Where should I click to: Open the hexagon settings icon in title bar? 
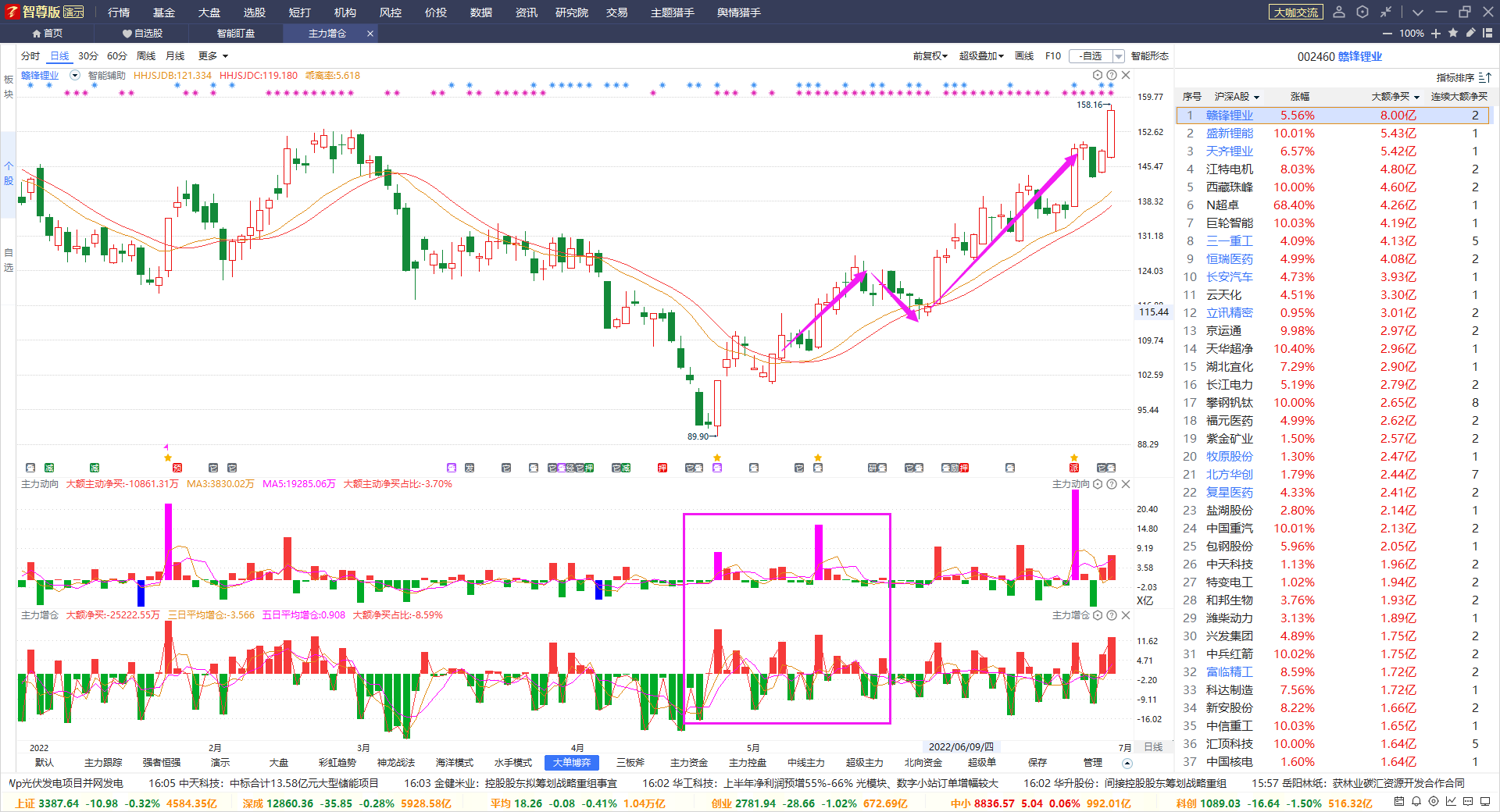(x=1362, y=12)
